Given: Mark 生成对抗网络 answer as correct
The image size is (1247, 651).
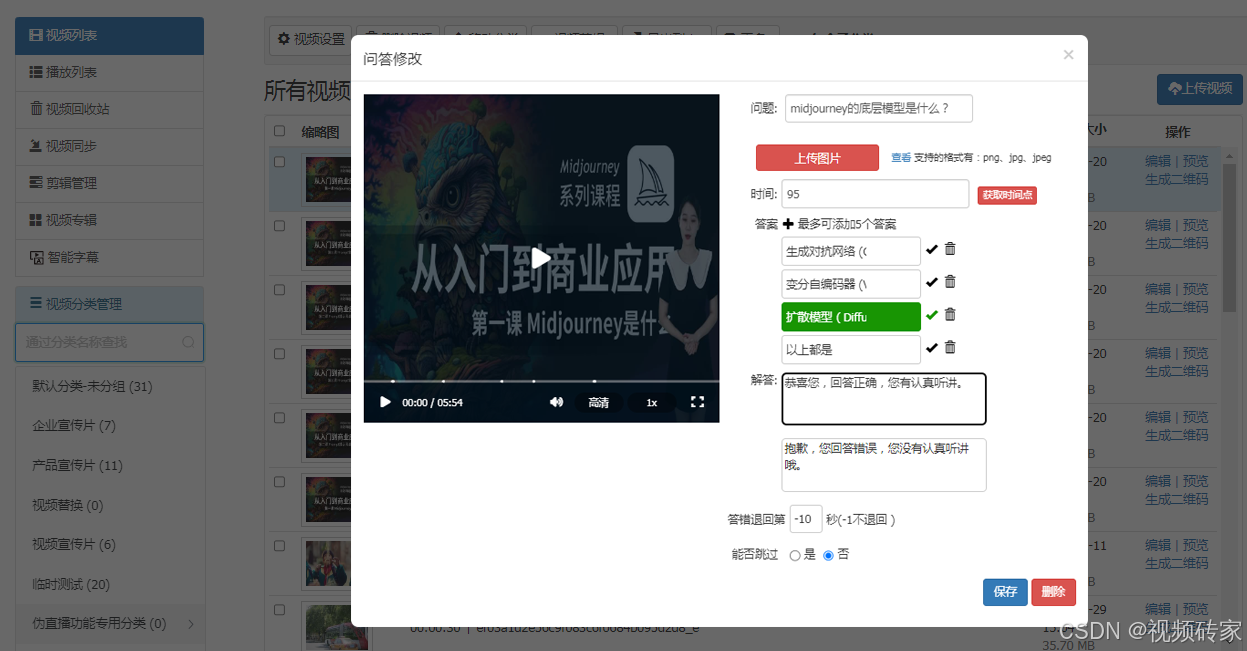Looking at the screenshot, I should [932, 249].
